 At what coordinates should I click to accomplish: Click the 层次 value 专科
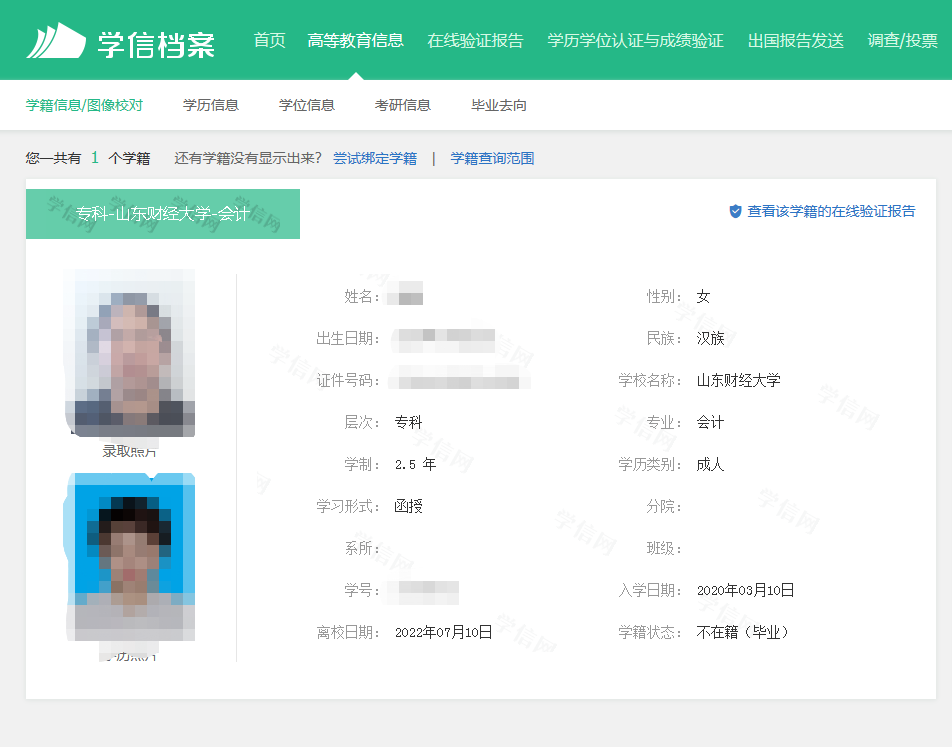(x=409, y=422)
